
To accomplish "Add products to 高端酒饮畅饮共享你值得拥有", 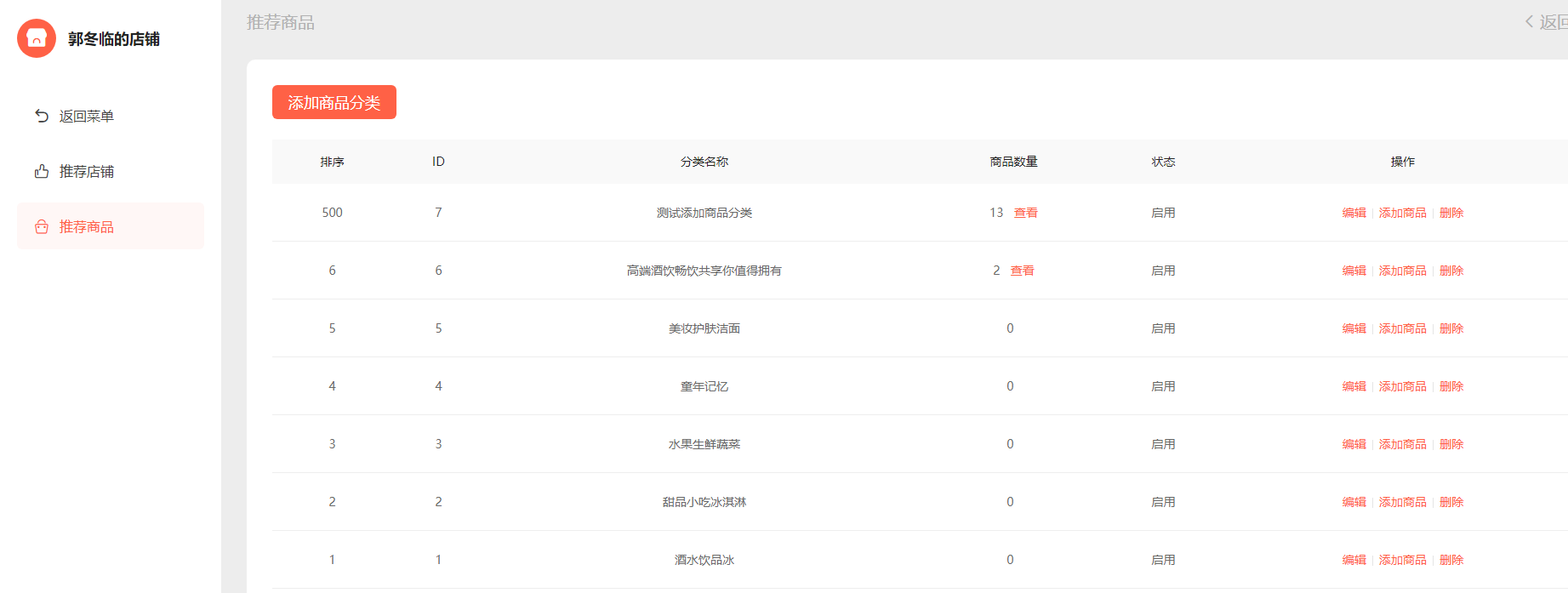I will [1403, 271].
